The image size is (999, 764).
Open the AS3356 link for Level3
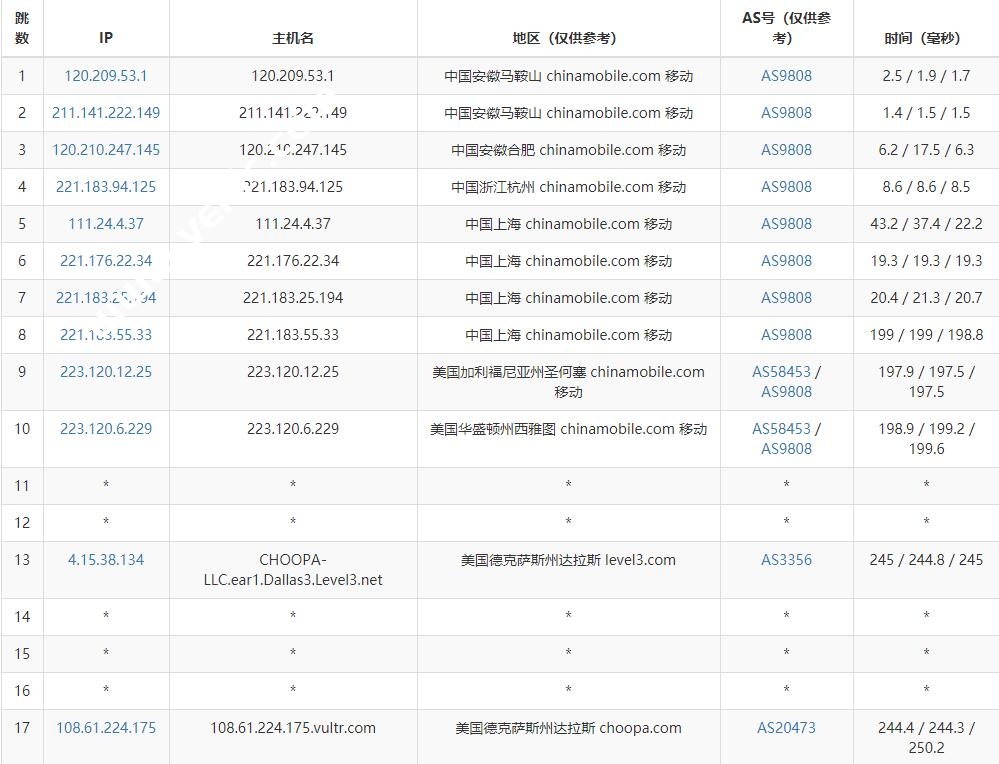click(x=786, y=560)
